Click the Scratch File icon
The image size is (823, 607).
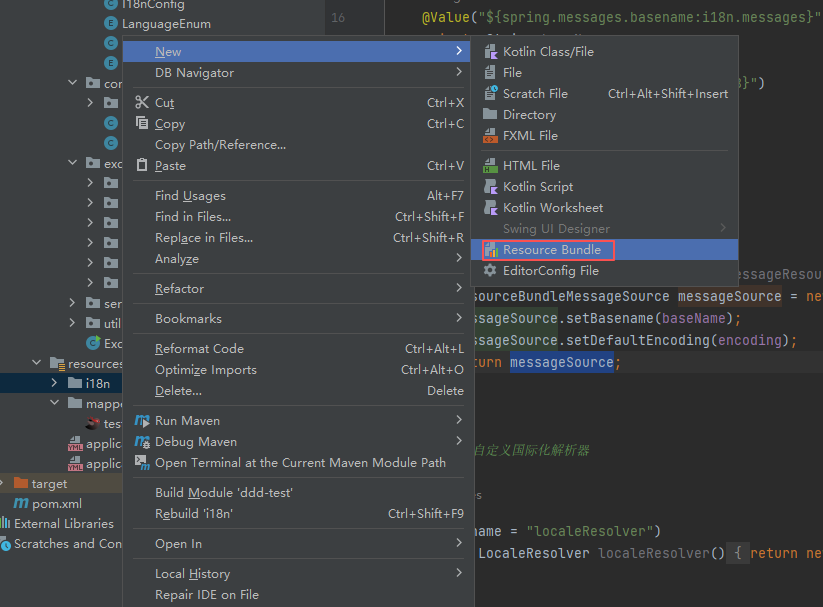coord(490,93)
